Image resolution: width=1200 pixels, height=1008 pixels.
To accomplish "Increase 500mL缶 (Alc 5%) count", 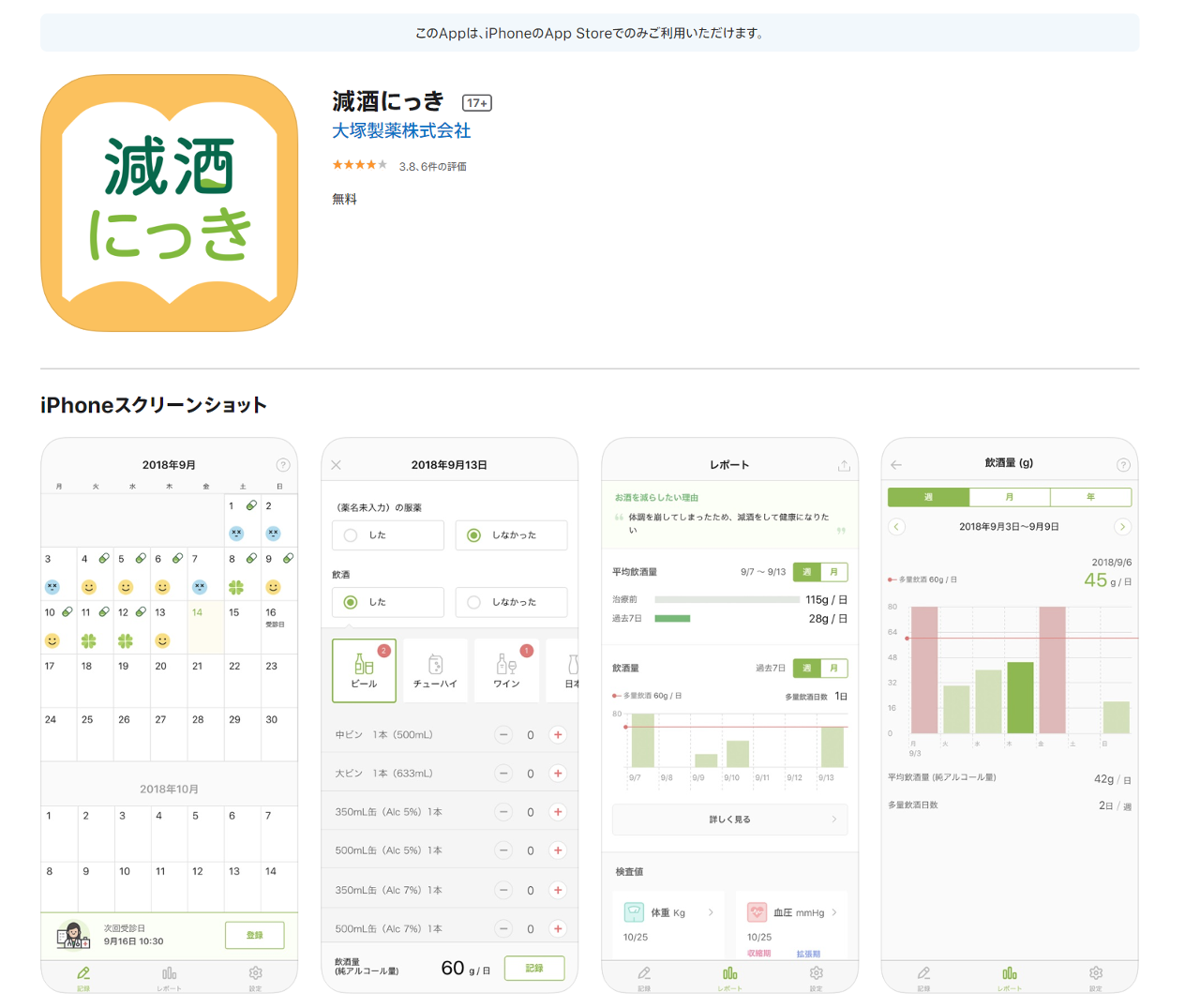I will 558,850.
